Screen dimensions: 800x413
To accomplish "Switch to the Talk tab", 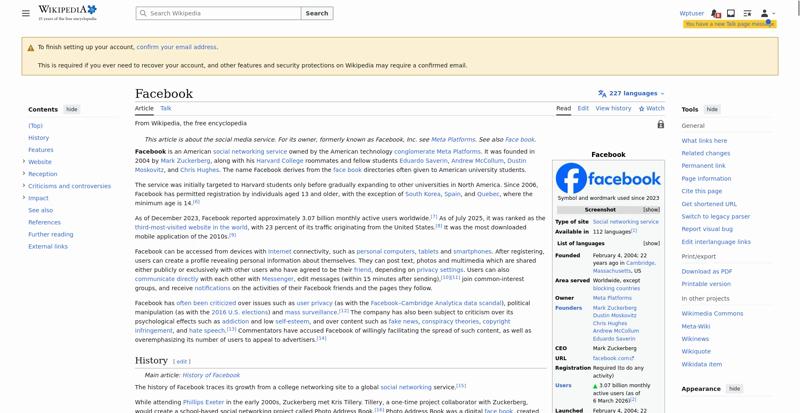I will (x=166, y=108).
